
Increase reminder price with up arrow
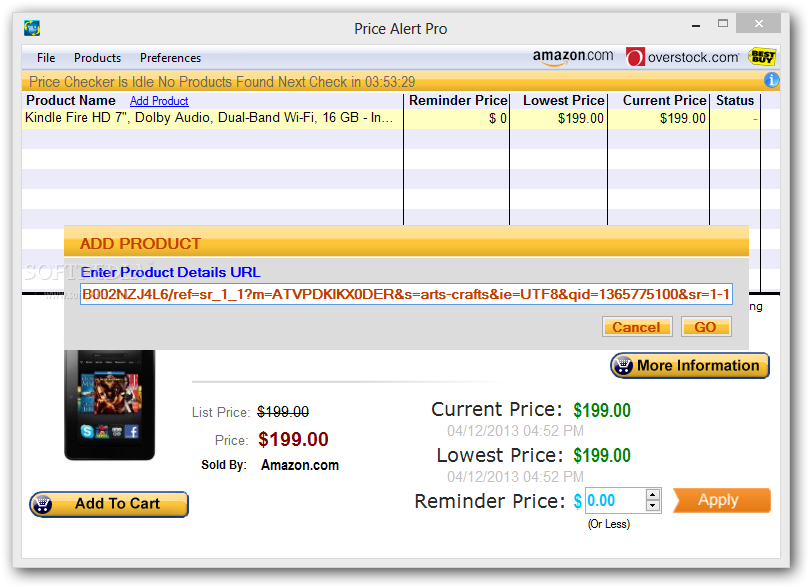[x=653, y=494]
